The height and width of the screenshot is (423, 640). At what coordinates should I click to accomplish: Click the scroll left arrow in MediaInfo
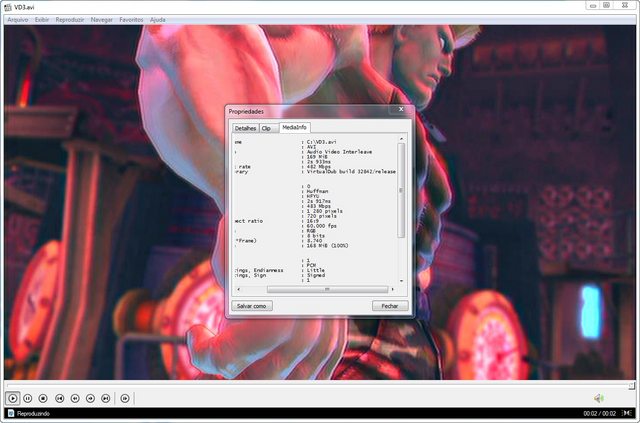coord(238,289)
